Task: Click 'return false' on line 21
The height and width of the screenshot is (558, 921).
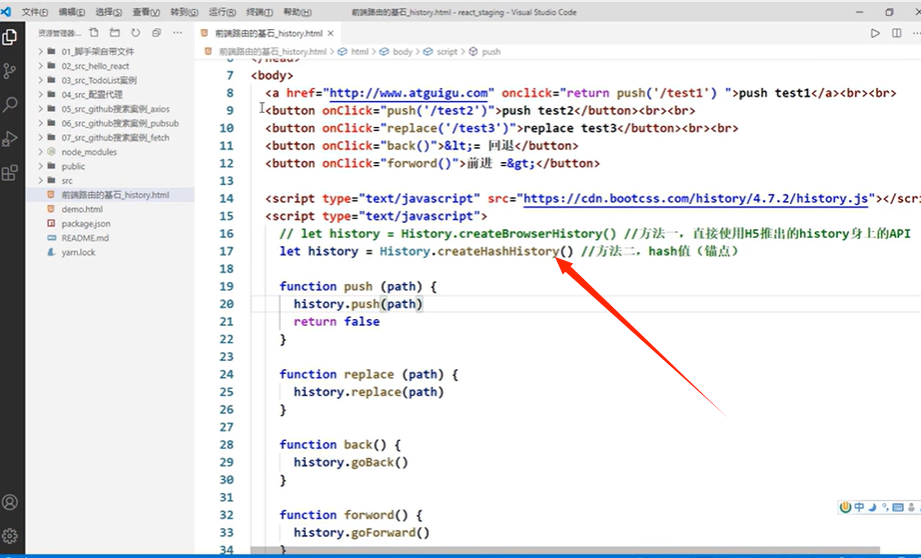Action: 337,321
